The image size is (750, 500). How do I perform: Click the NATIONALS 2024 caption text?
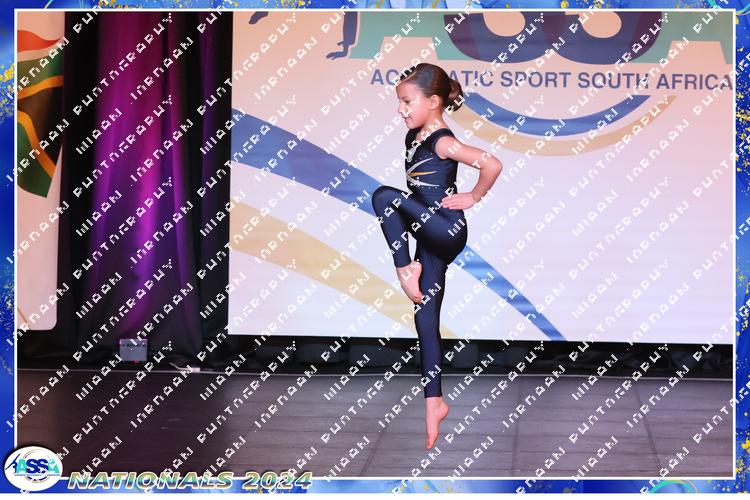click(190, 480)
